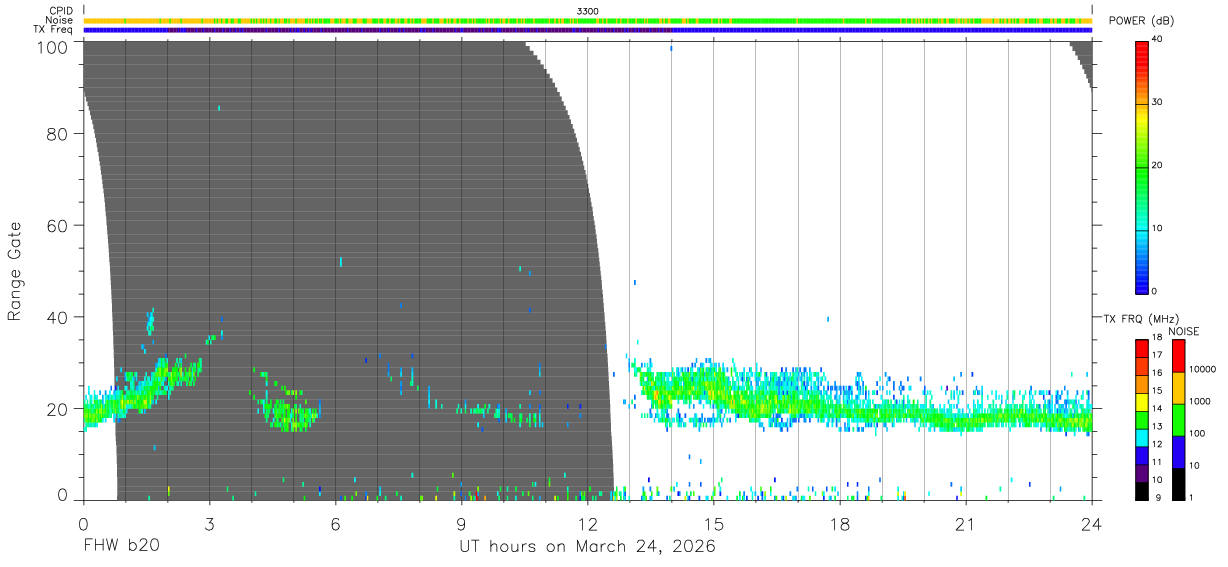Click the 1 label on the noise scale
Viewport: 1228px width, 567px height.
1192,497
